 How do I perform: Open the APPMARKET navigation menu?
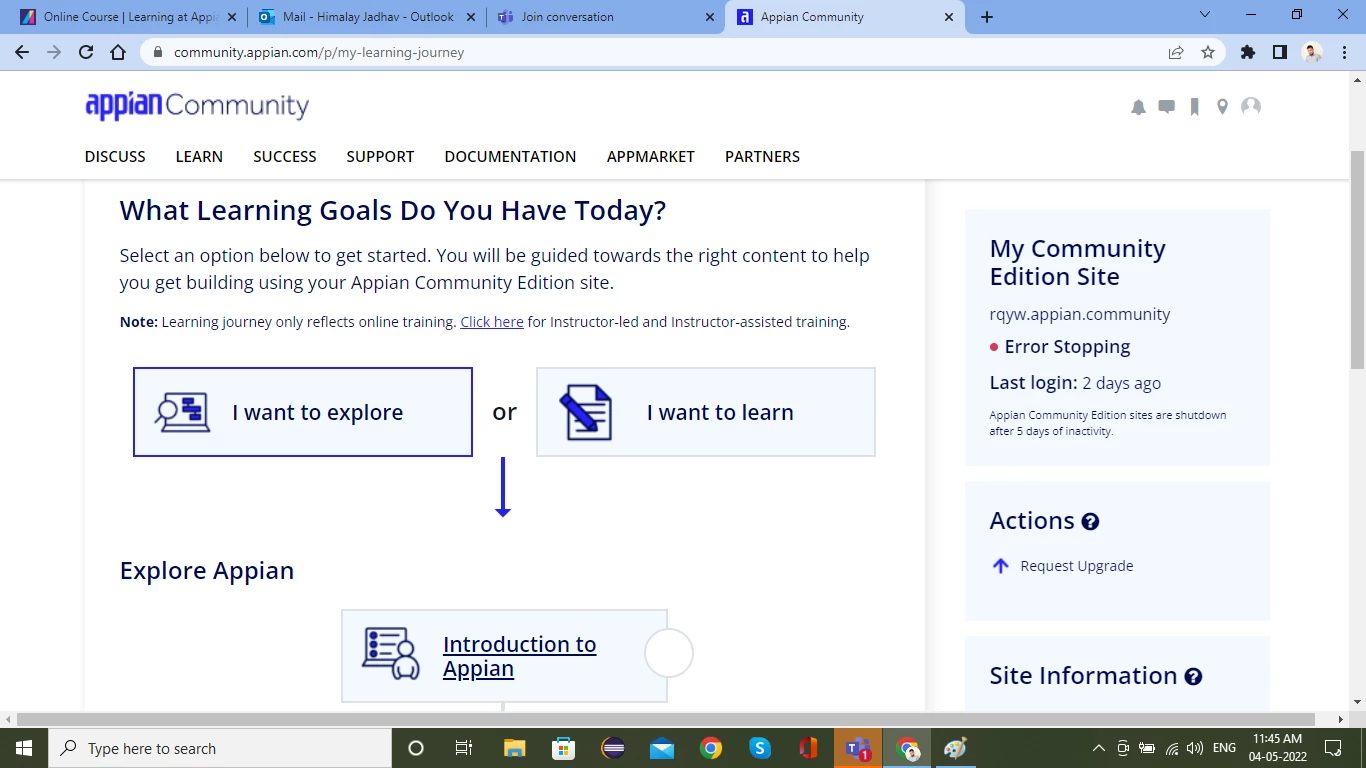click(651, 157)
